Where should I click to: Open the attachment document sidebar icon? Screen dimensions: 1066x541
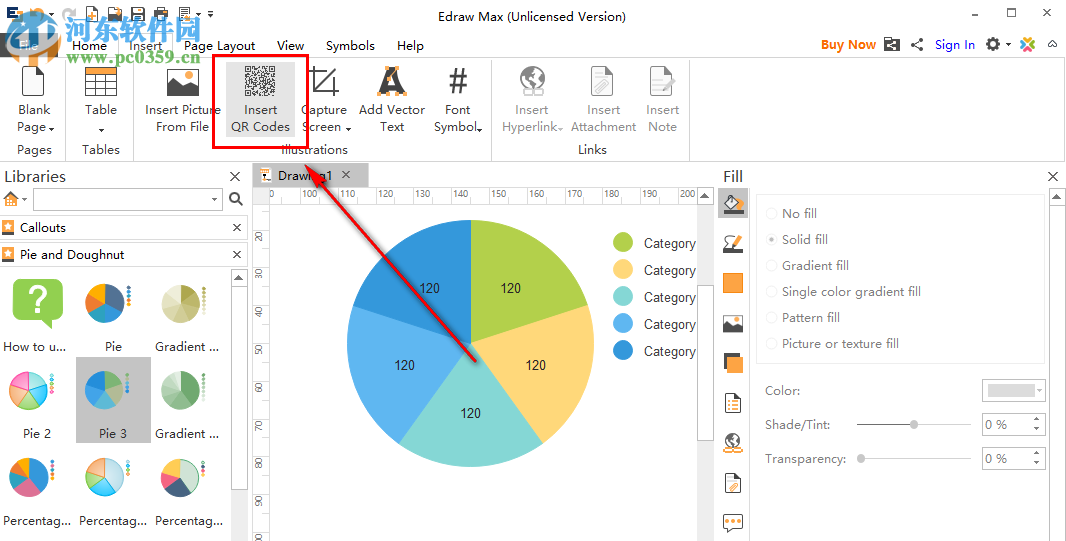pyautogui.click(x=733, y=483)
